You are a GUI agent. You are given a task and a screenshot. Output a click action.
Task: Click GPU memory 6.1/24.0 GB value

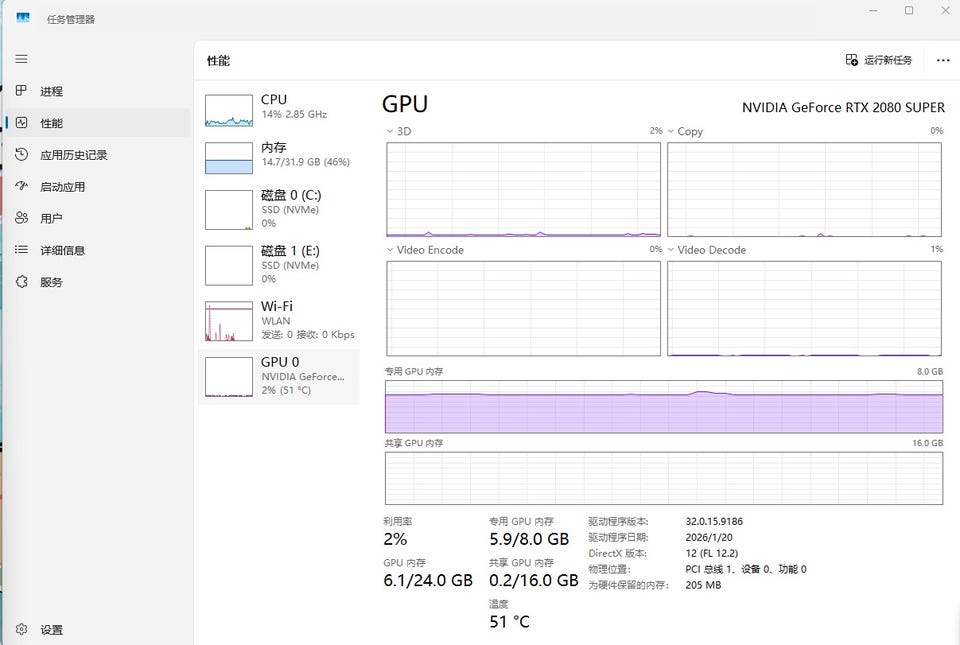point(428,580)
